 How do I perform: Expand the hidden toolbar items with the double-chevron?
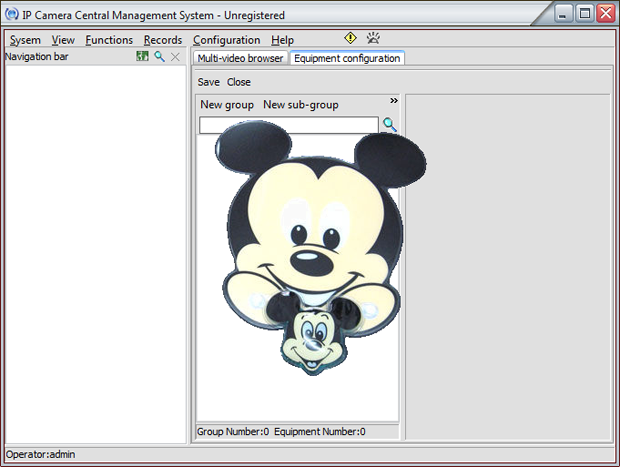pyautogui.click(x=394, y=100)
